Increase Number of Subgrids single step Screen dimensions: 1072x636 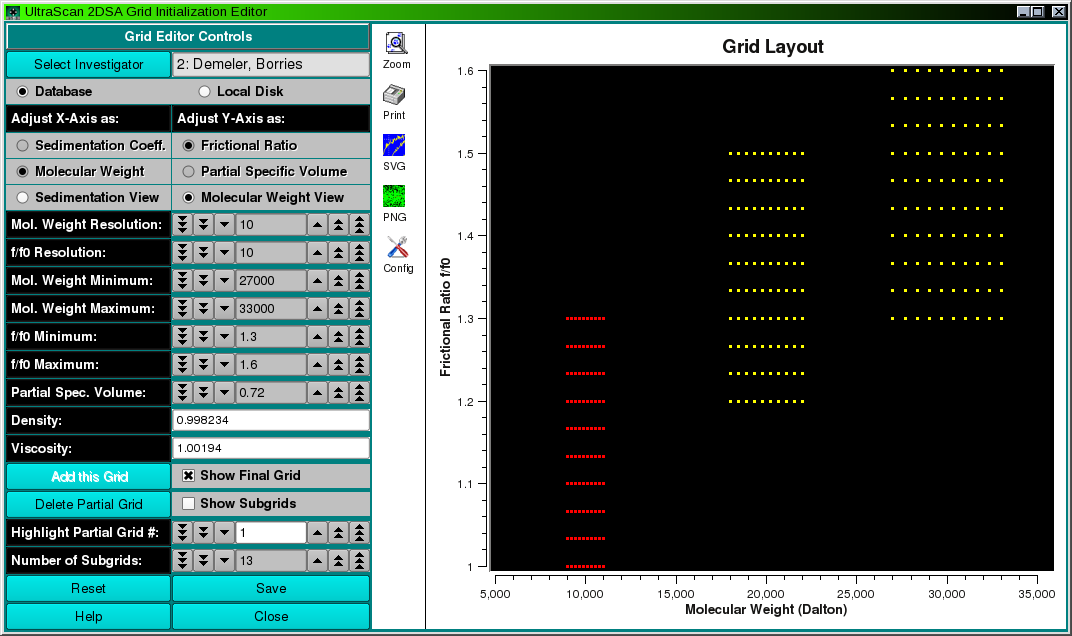click(317, 560)
